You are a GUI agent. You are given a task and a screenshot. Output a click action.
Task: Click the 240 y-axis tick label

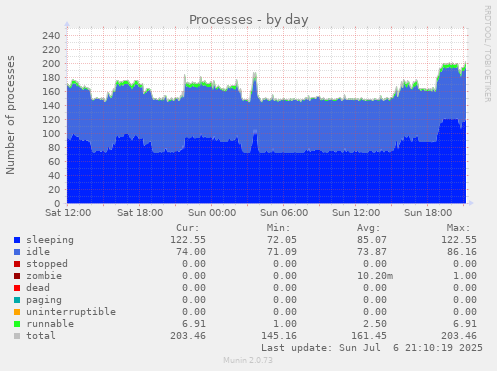pos(51,36)
